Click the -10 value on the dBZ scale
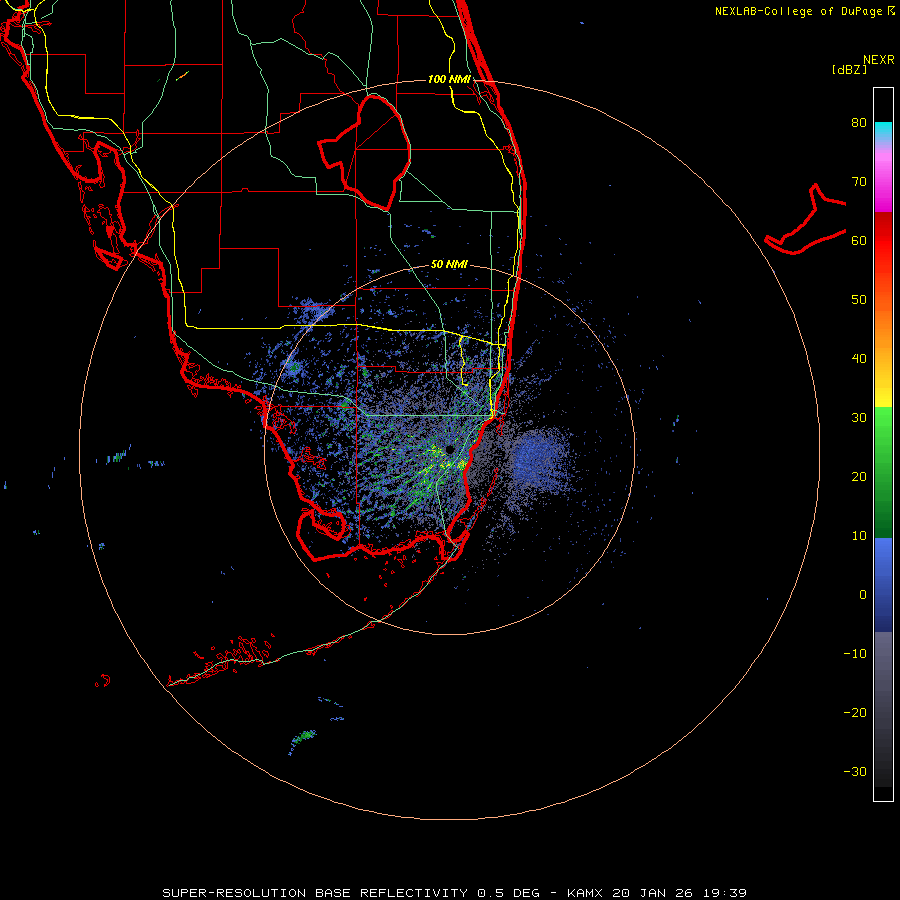This screenshot has height=900, width=900. [x=855, y=654]
